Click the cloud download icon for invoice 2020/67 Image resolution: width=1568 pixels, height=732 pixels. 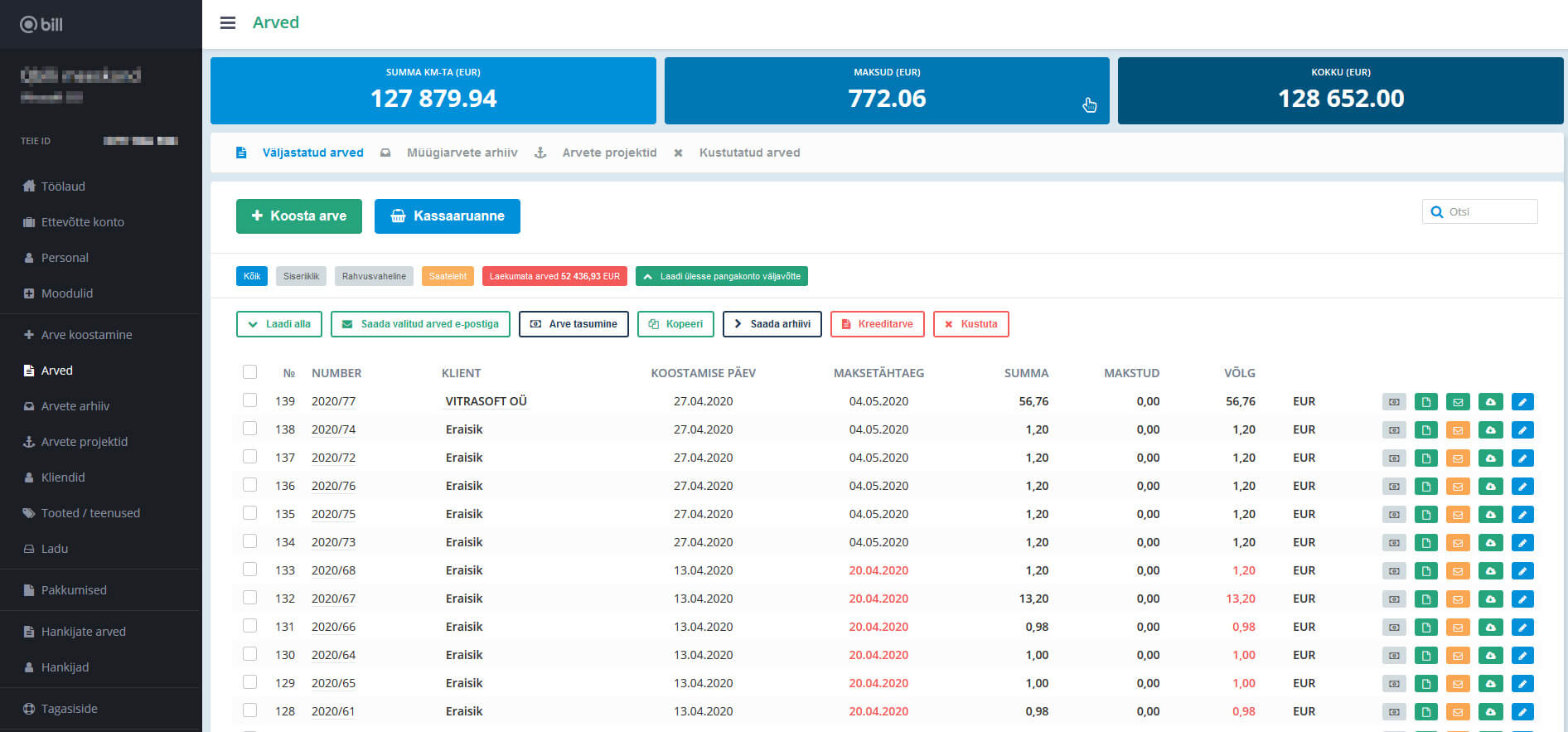coord(1490,599)
